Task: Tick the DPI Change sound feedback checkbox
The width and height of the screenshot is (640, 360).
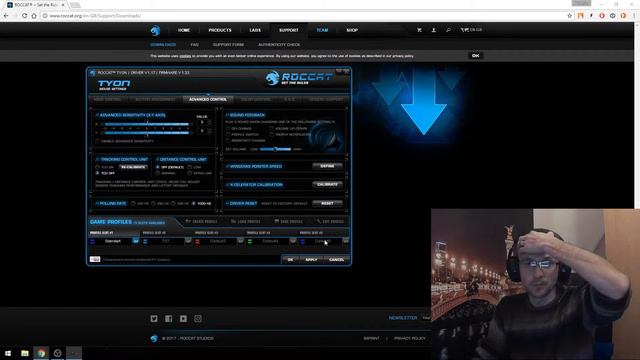Action: (x=228, y=129)
